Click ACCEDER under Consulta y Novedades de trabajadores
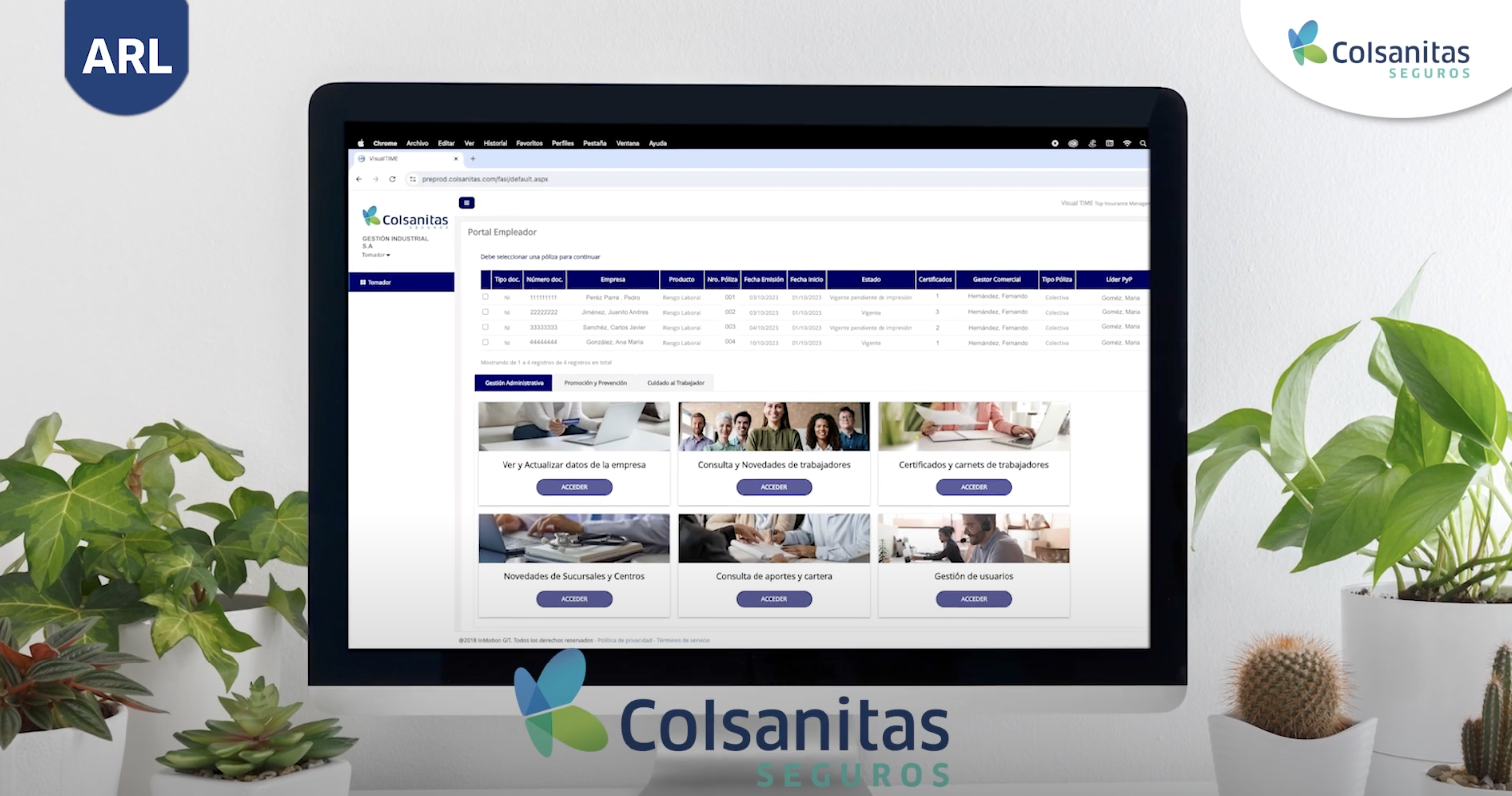 tap(773, 487)
